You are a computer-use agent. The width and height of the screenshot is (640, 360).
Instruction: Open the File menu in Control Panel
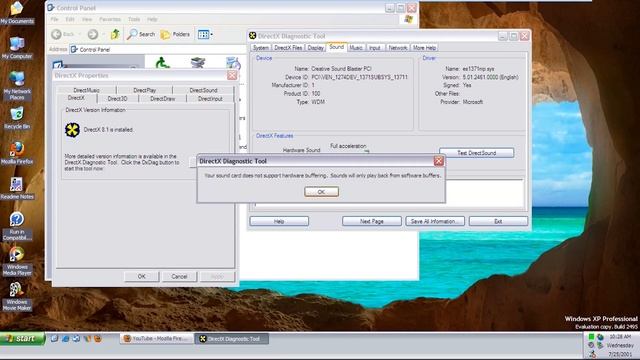tap(54, 19)
